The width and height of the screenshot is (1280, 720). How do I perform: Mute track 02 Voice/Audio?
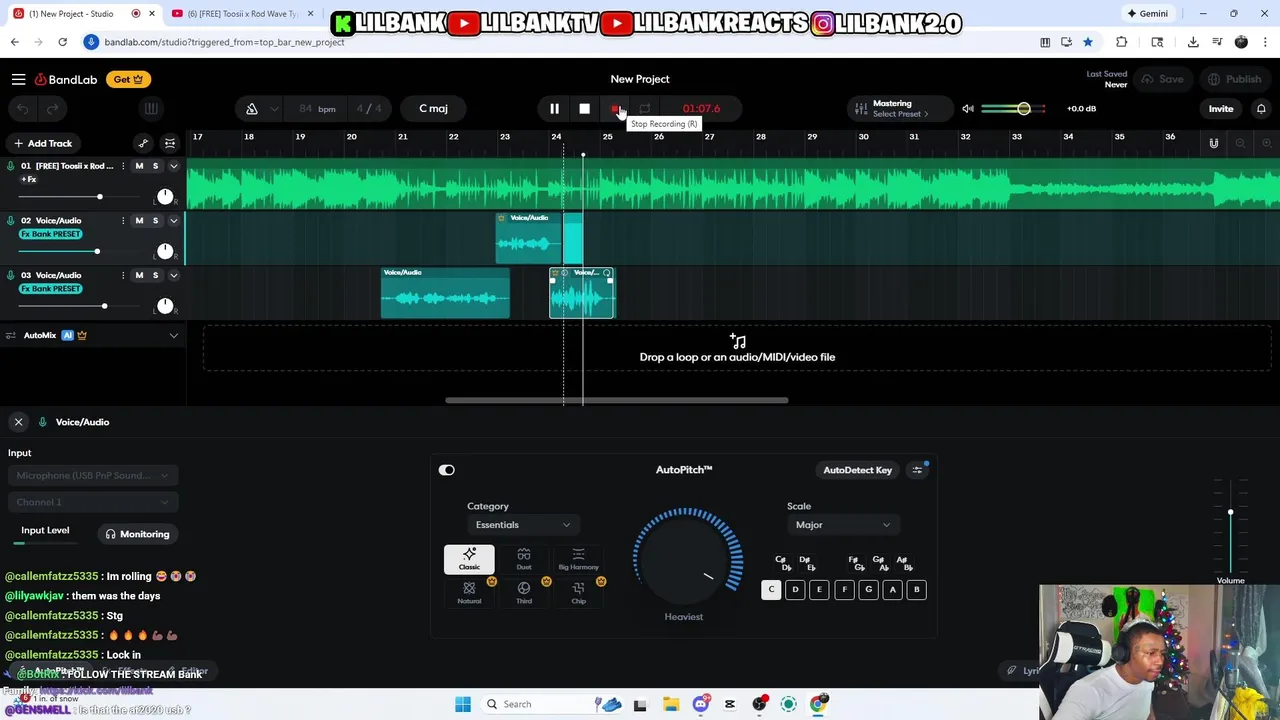[139, 221]
